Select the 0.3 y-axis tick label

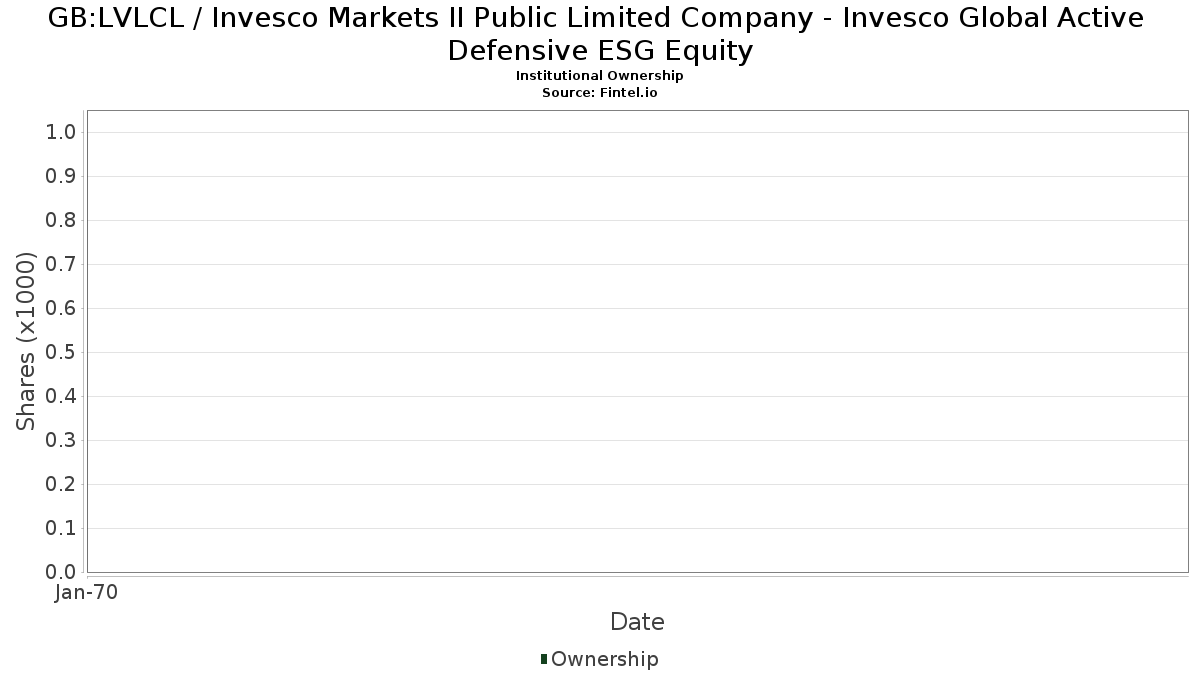click(x=61, y=441)
